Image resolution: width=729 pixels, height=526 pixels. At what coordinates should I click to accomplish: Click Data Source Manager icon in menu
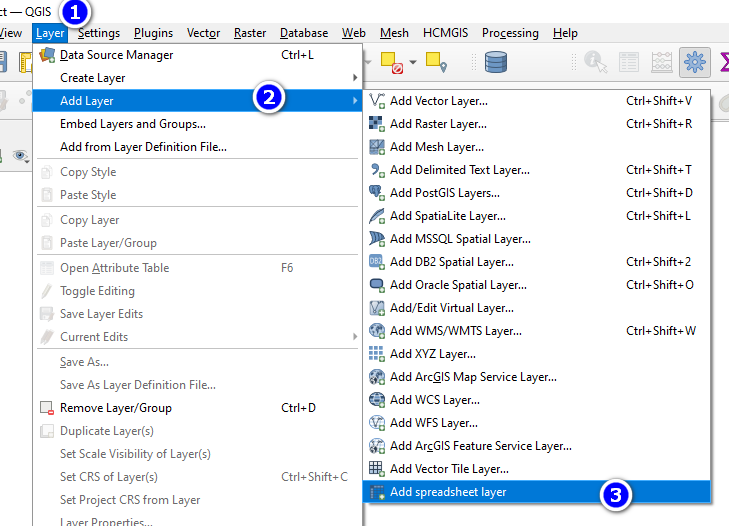pos(47,55)
